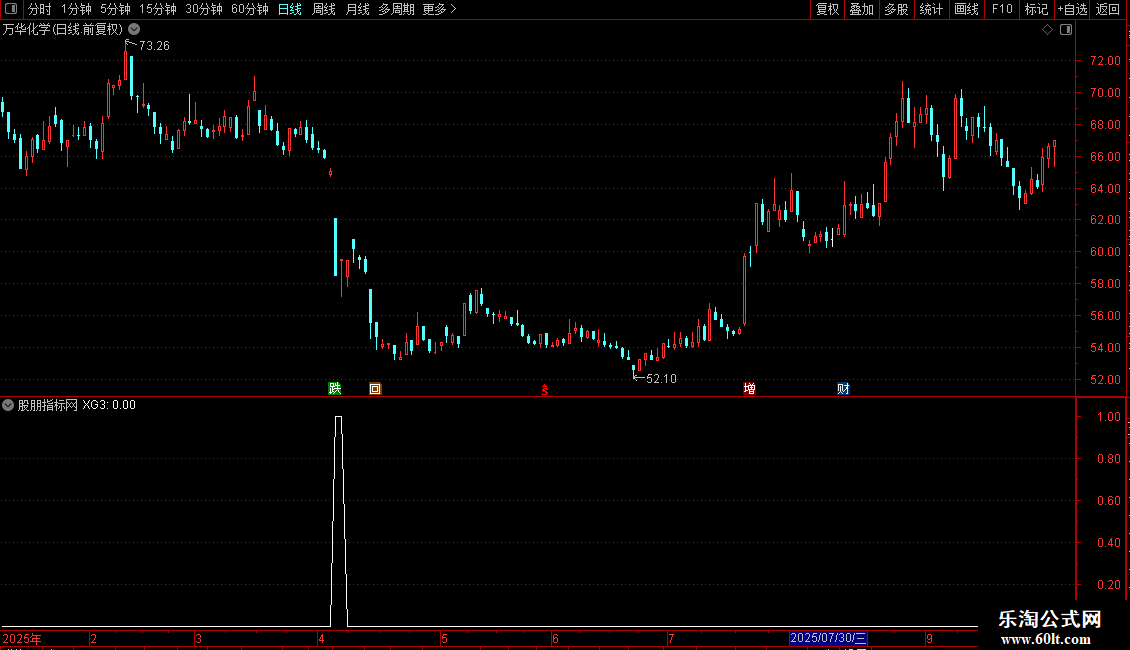Click the 2025/07/30 date label on timeline
1130x650 pixels.
[x=828, y=638]
